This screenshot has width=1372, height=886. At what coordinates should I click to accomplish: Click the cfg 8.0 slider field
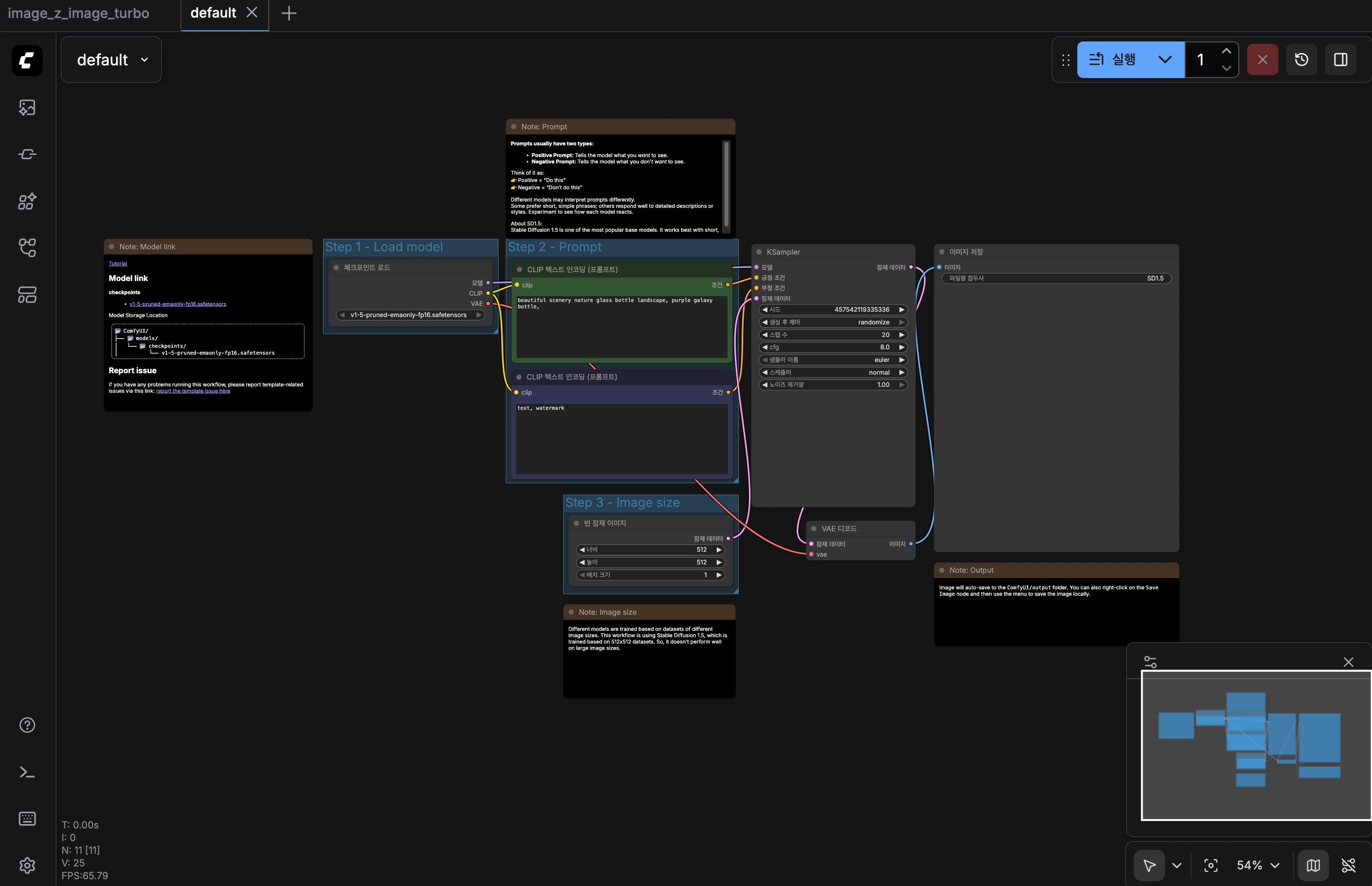832,347
